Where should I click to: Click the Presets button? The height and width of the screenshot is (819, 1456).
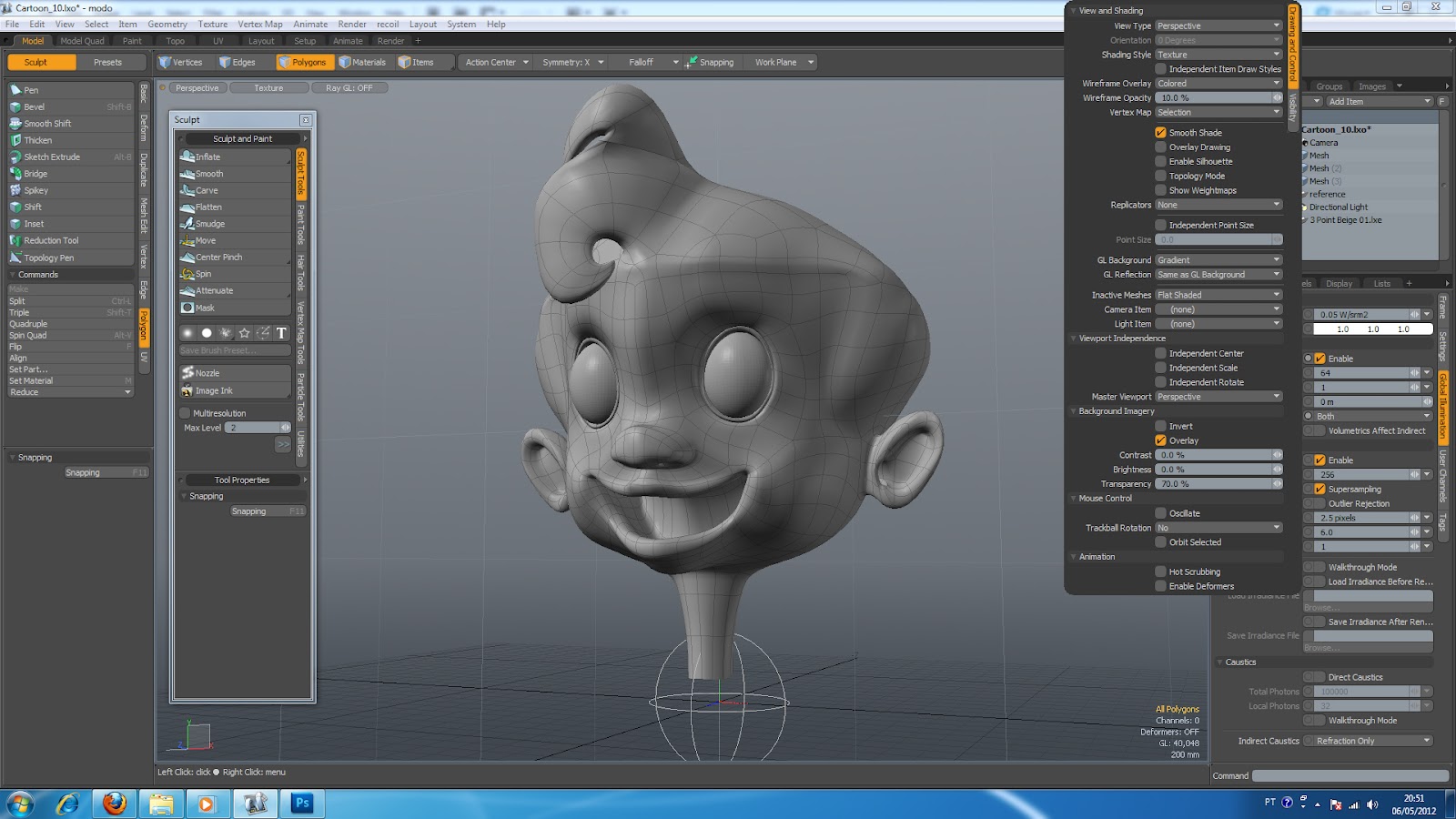107,62
